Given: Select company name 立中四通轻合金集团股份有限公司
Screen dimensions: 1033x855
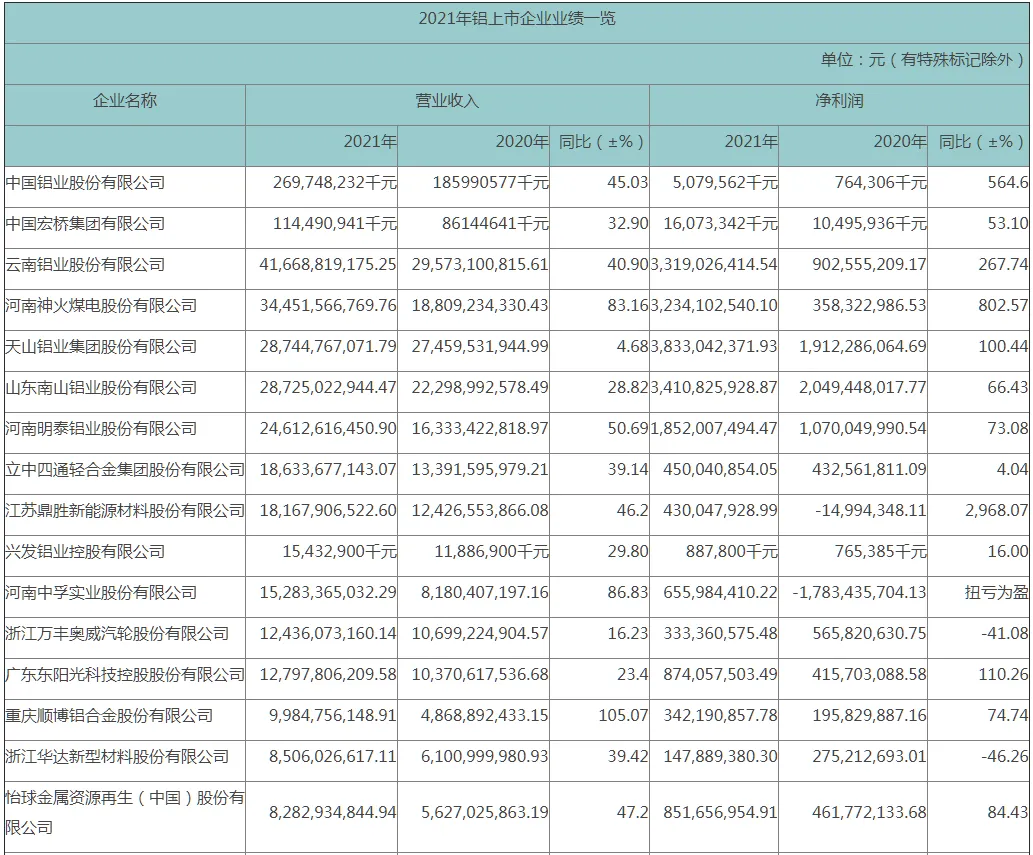Looking at the screenshot, I should click(x=125, y=470).
